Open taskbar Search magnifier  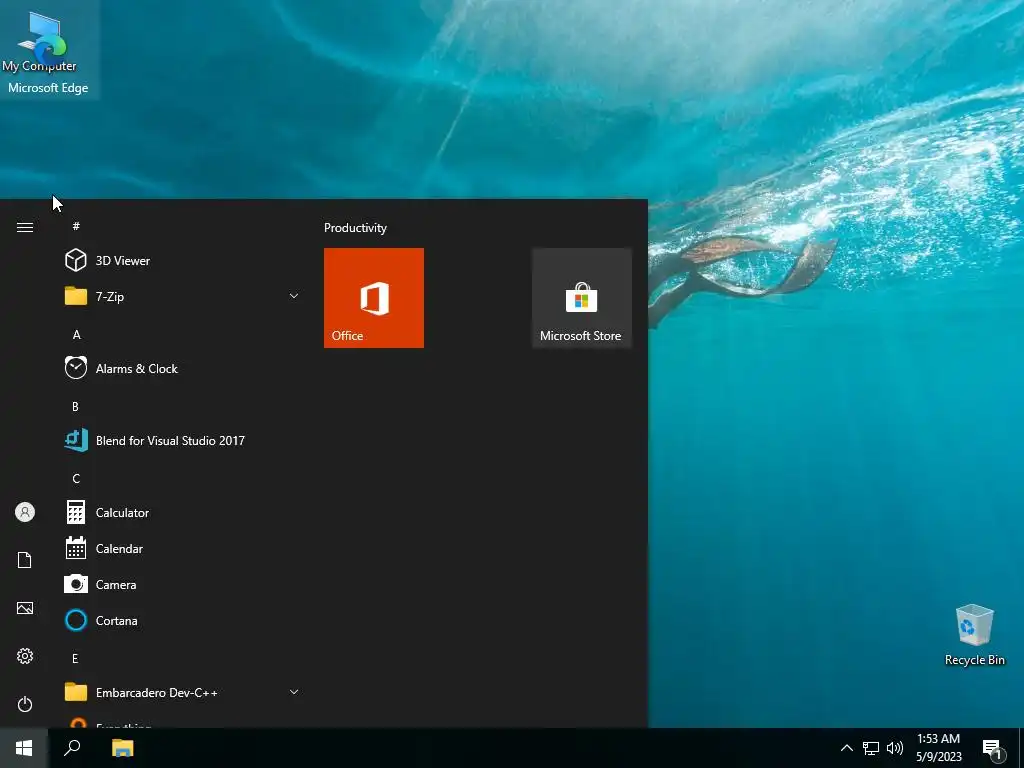[72, 748]
